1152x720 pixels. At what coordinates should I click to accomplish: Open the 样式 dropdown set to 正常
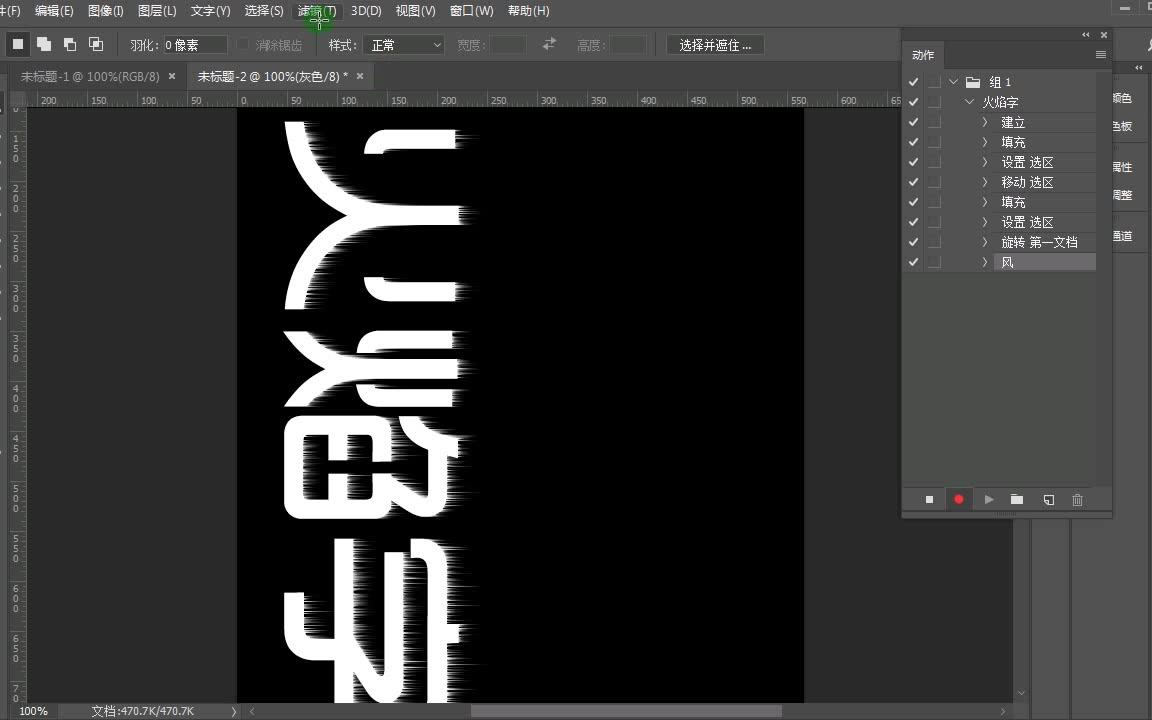[404, 44]
